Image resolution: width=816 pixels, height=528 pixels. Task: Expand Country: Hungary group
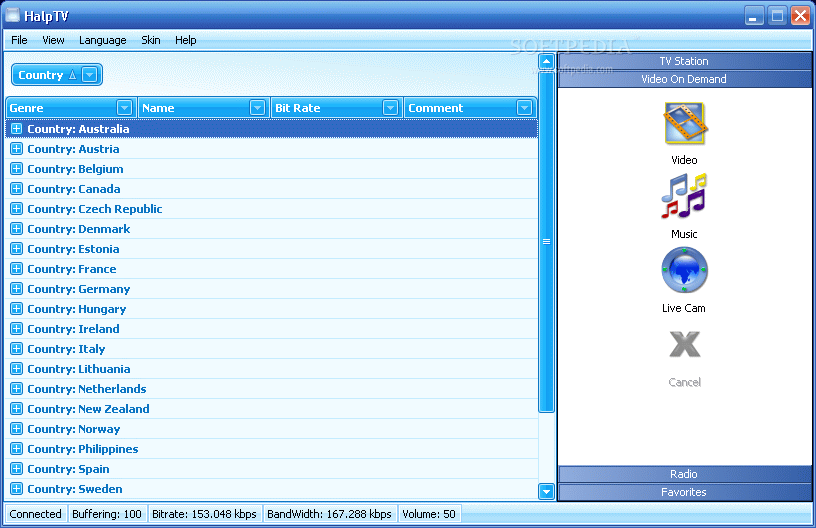pyautogui.click(x=17, y=308)
